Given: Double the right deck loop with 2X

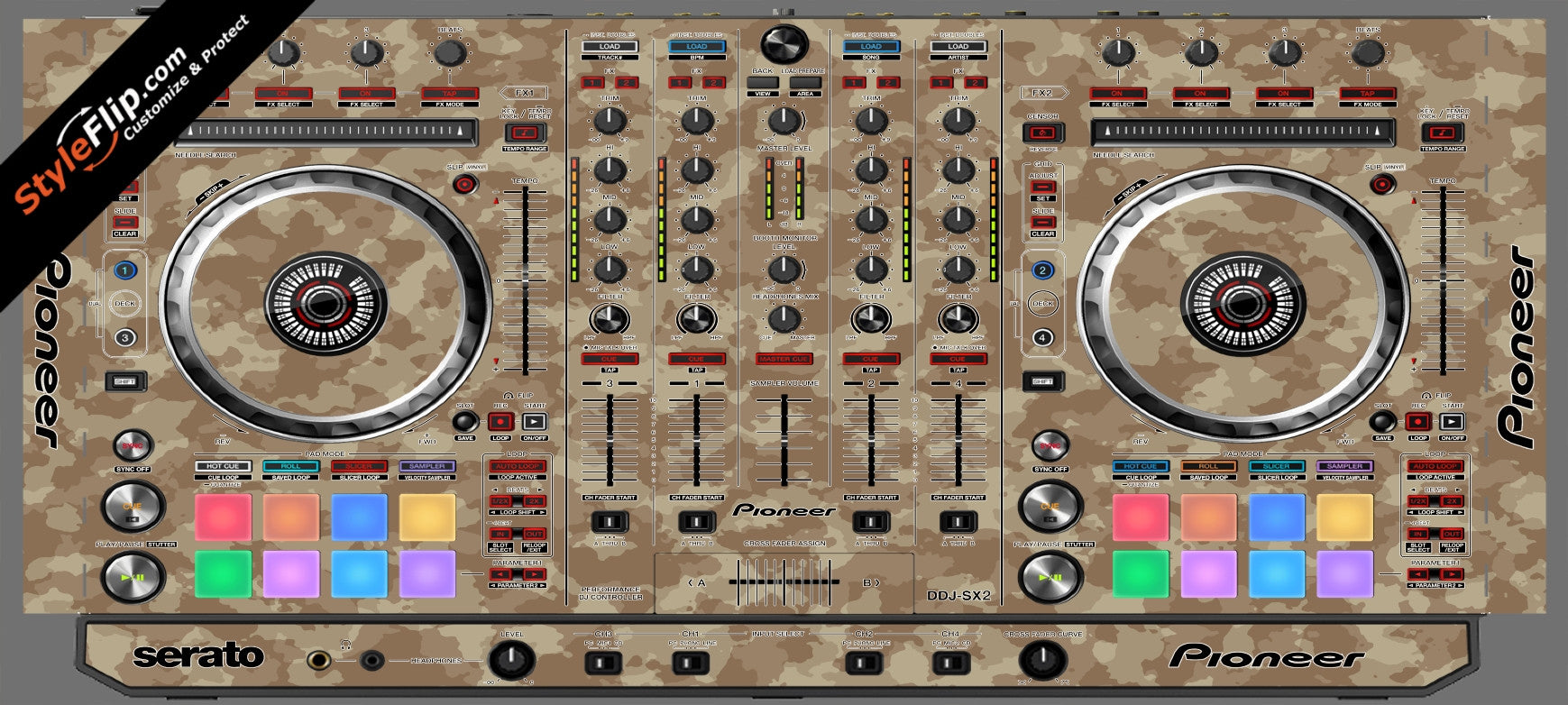Looking at the screenshot, I should tap(1451, 501).
